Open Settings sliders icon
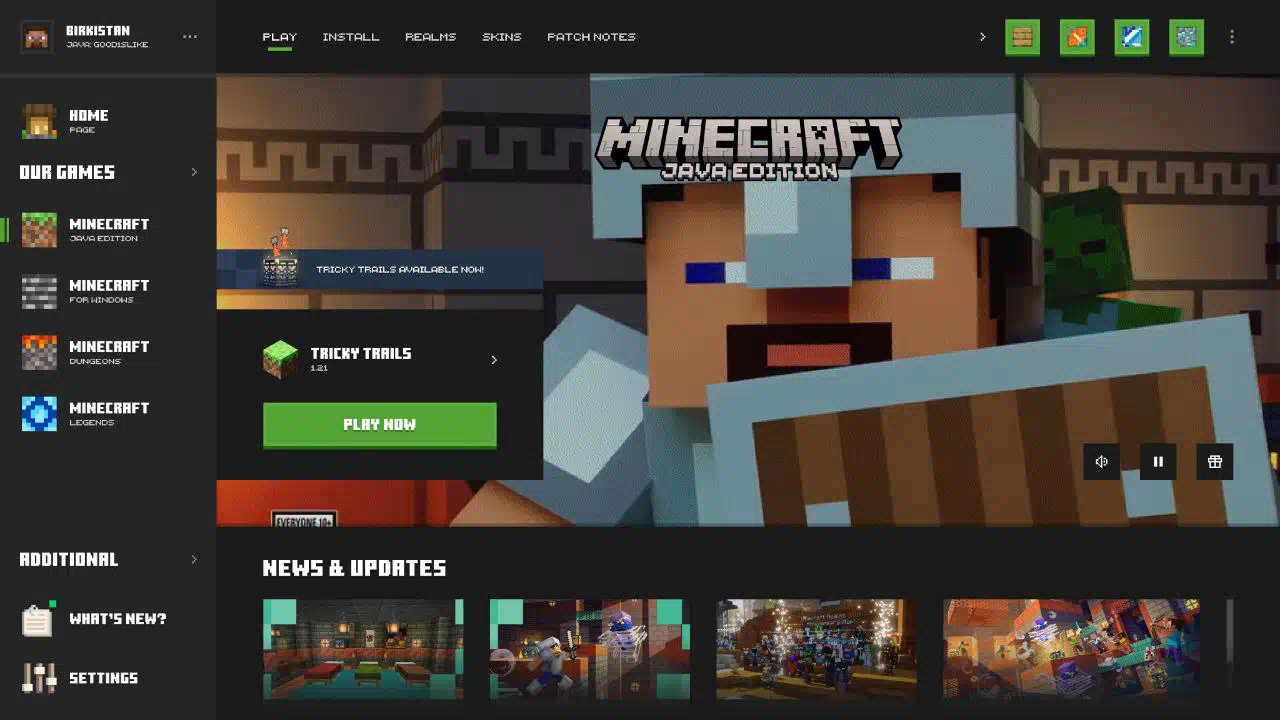1280x720 pixels. point(40,678)
